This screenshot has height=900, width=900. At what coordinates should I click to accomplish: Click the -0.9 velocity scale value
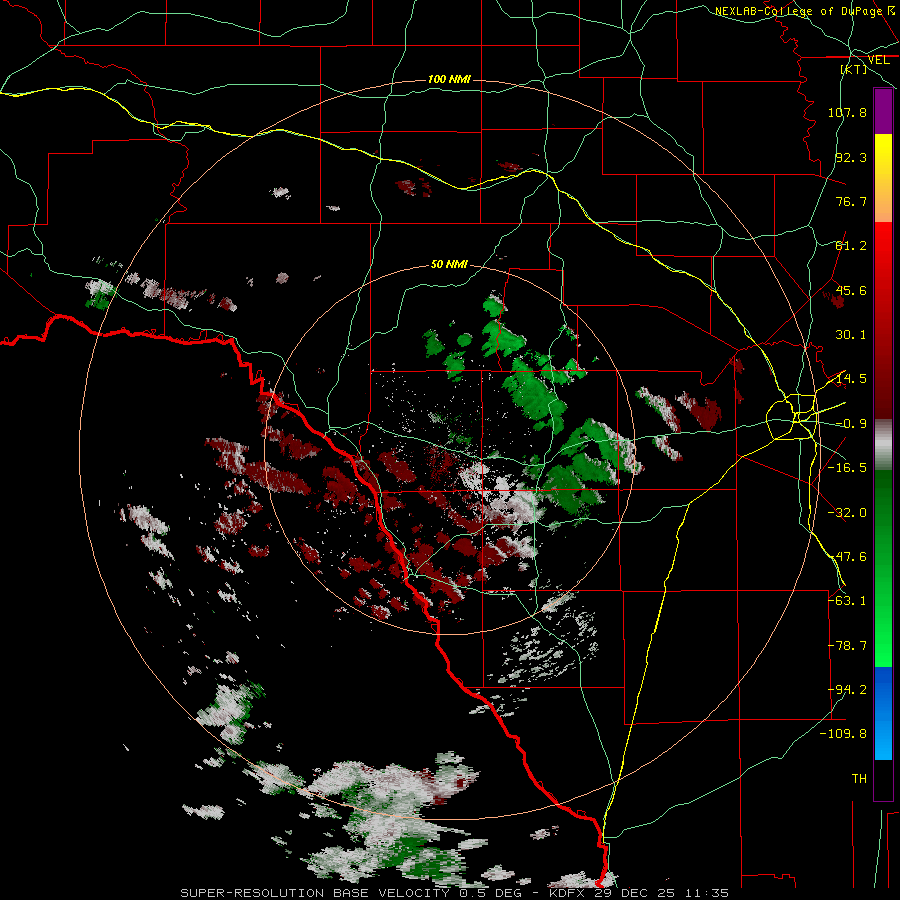(x=851, y=424)
